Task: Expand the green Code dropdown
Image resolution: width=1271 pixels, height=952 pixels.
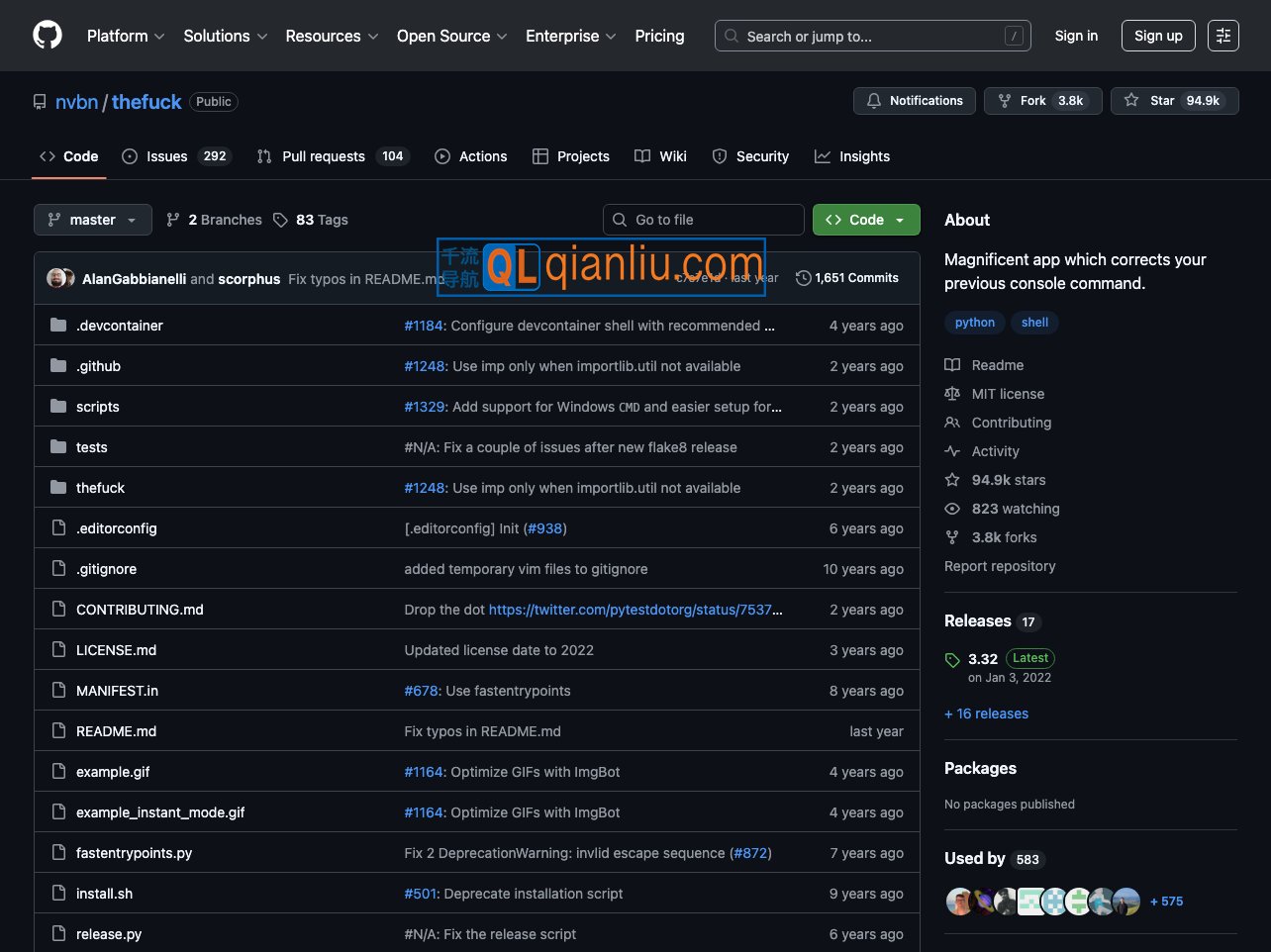Action: 866,220
